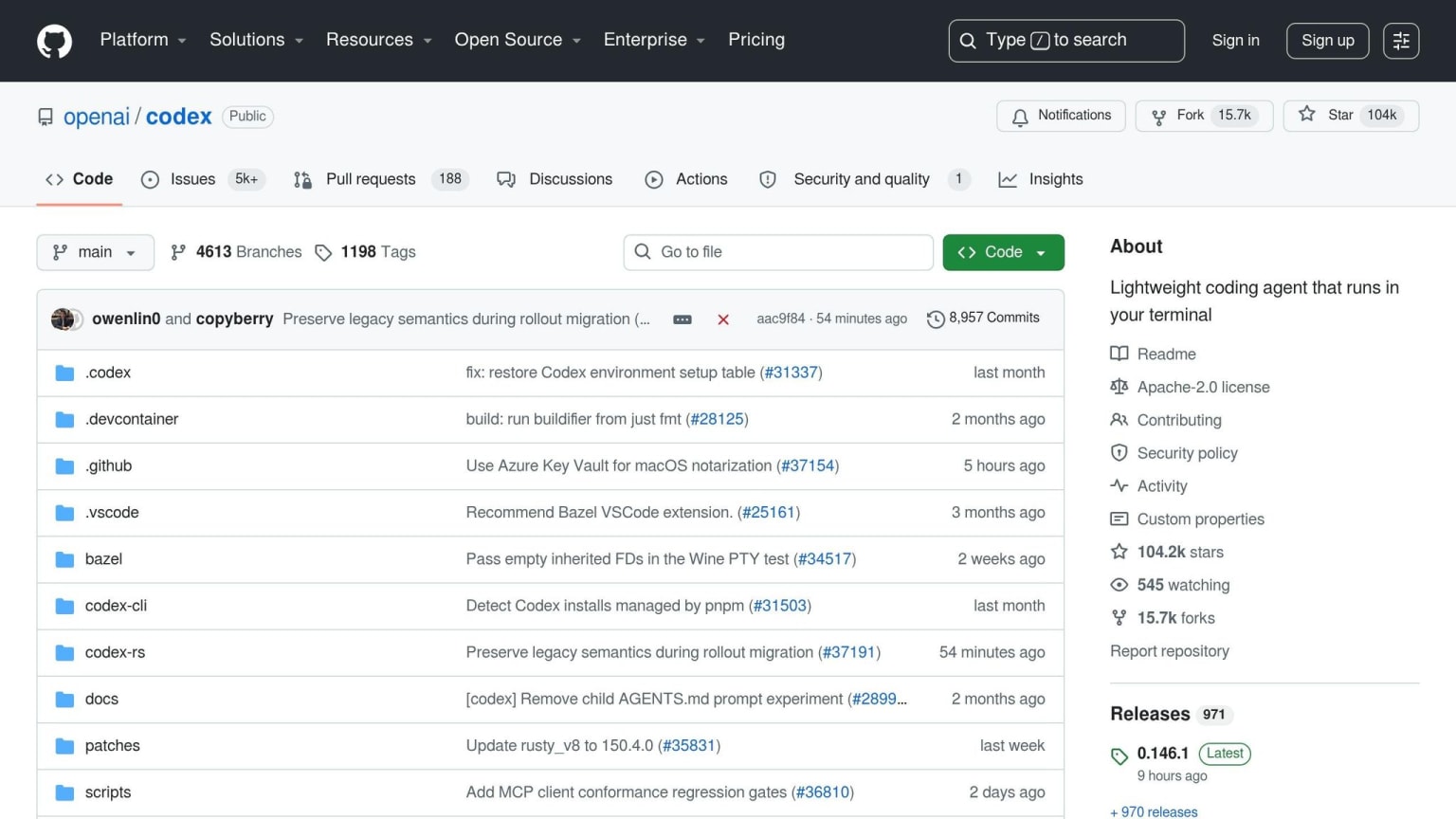Click the tag icon beside 1198 Tags
This screenshot has height=819, width=1456.
coord(323,253)
